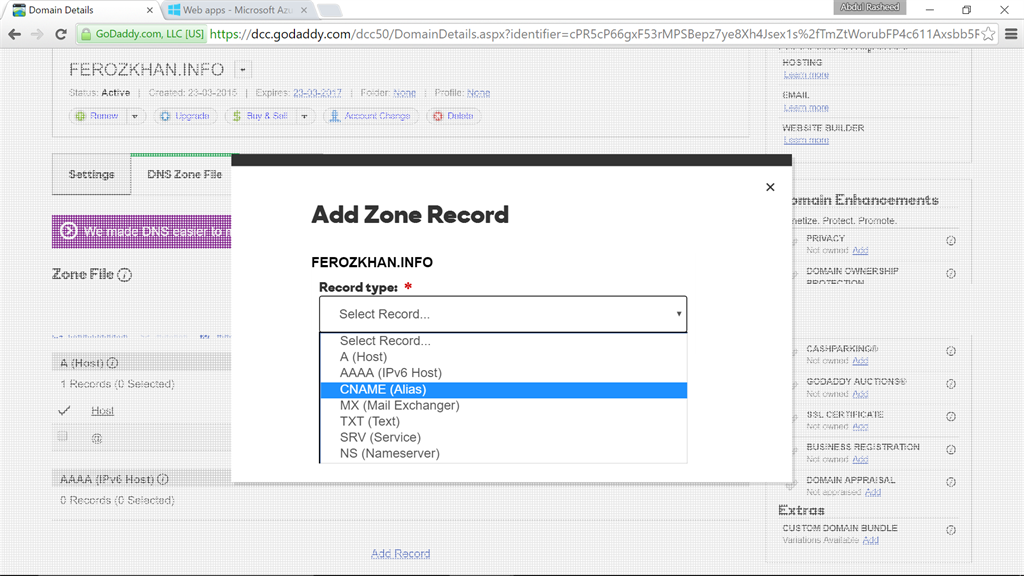
Task: Reload the page with refresh icon
Action: coord(61,34)
